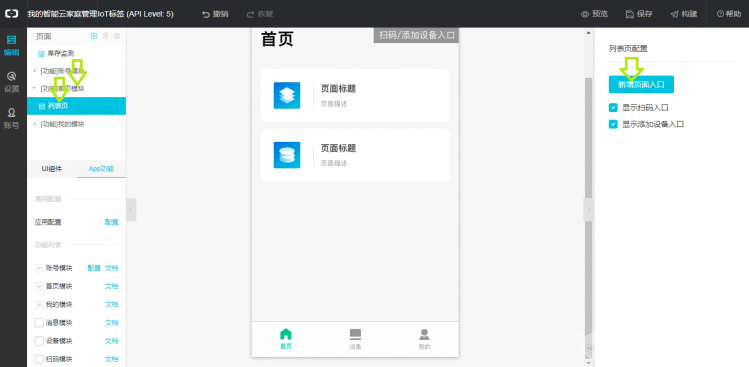Collapse the left panel with the arrow handle

[x=131, y=209]
